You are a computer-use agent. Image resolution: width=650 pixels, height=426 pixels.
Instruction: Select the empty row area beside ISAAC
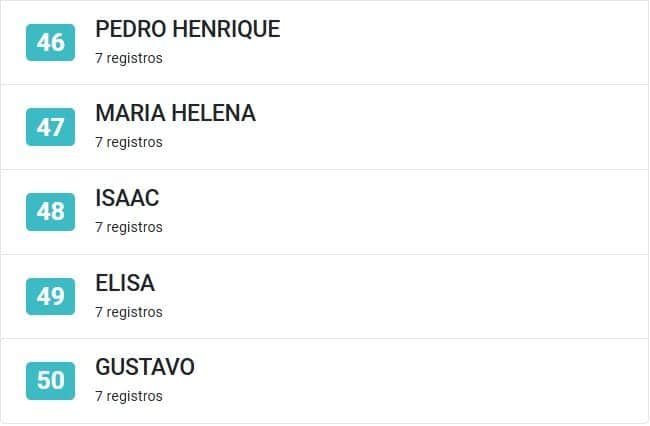[x=404, y=212]
